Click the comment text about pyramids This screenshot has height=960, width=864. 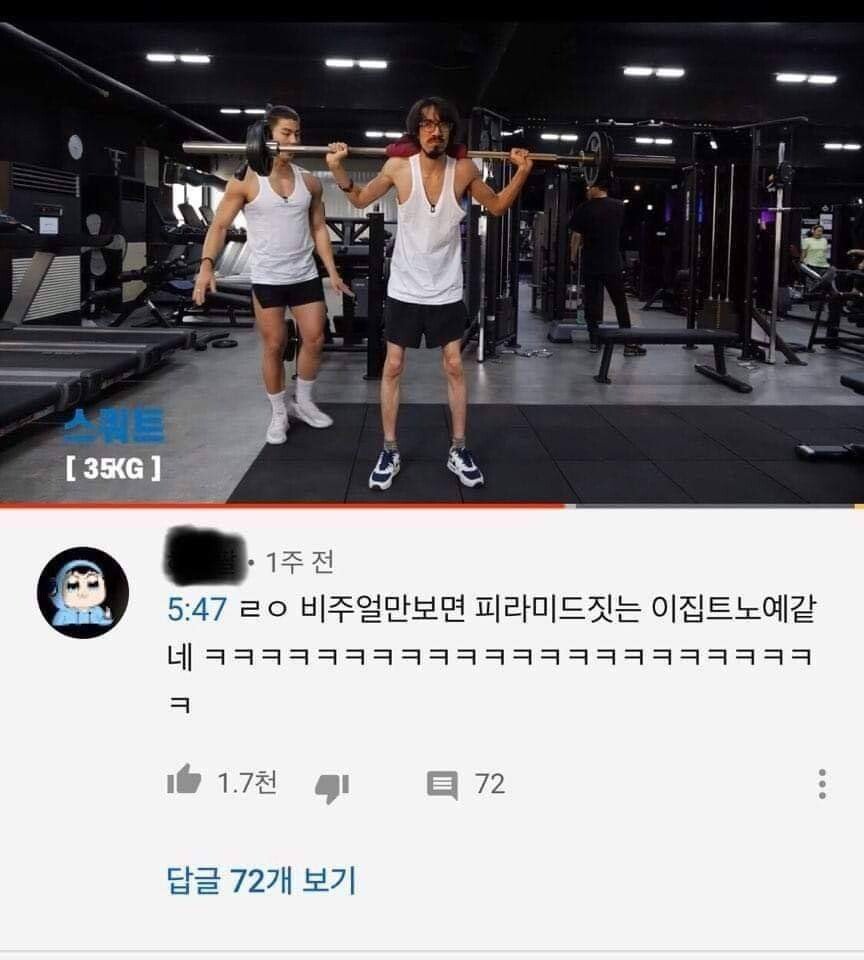click(x=491, y=654)
